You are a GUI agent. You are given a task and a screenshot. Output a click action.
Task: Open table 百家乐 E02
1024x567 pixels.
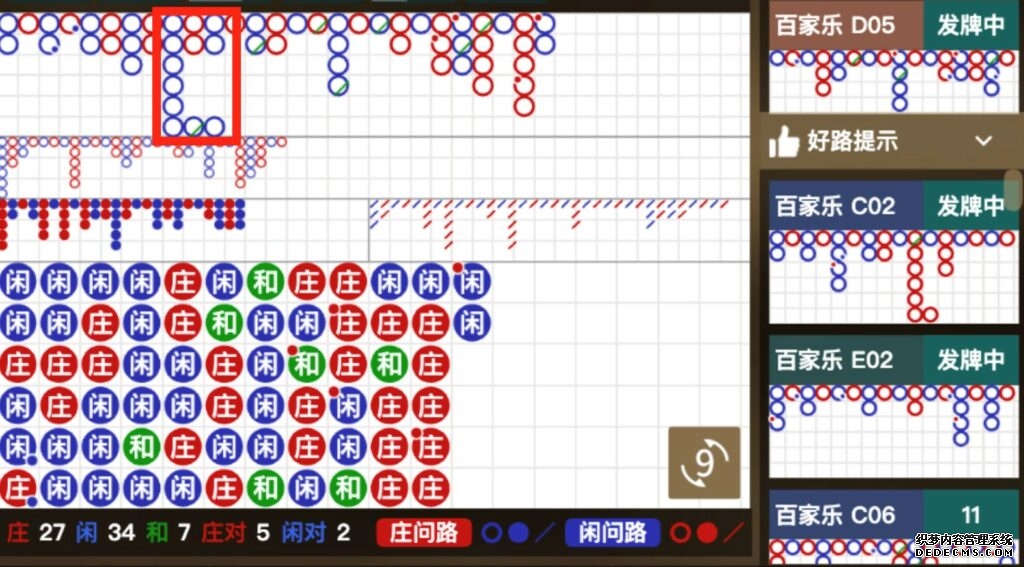tap(846, 360)
